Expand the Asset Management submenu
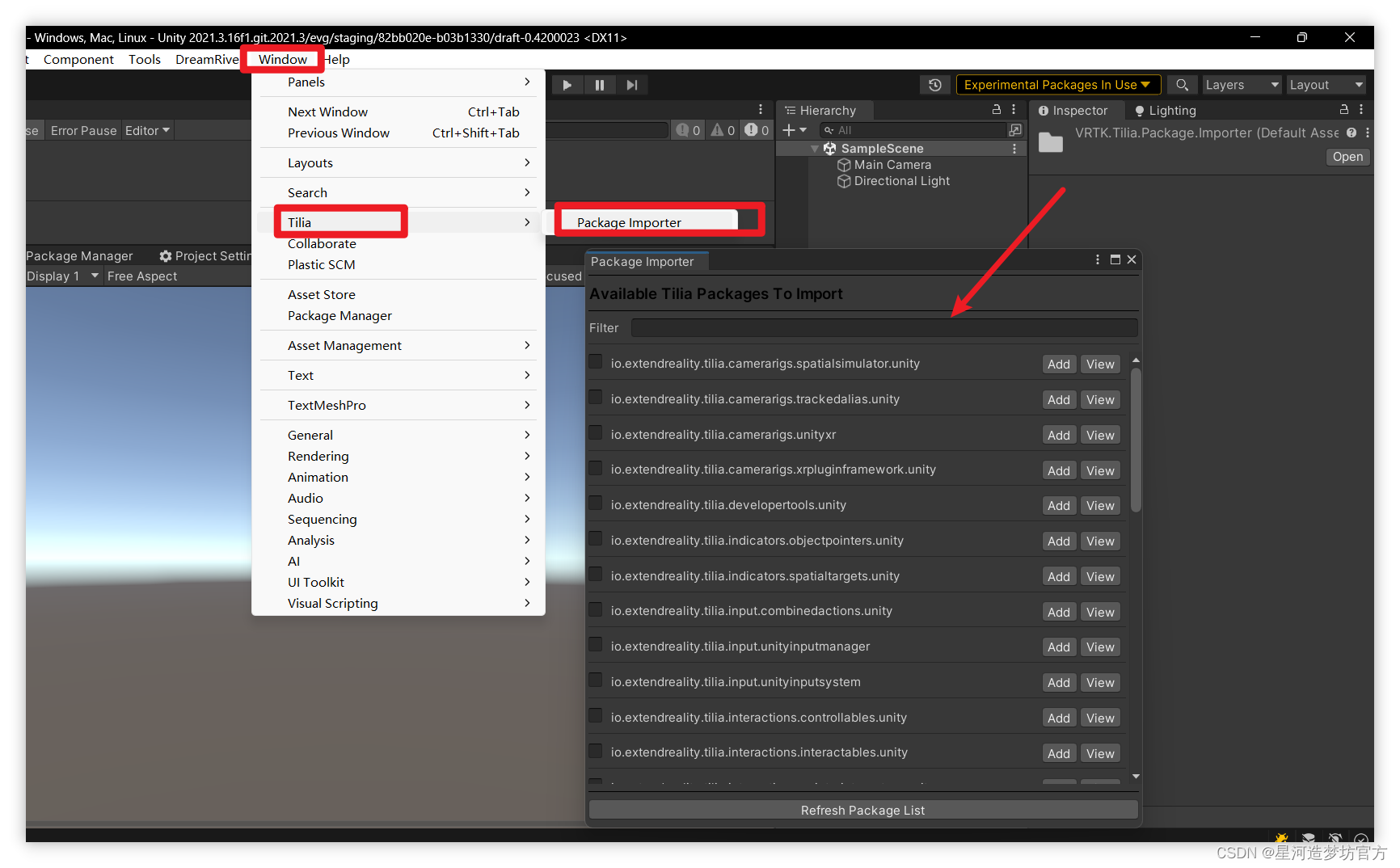 point(398,346)
